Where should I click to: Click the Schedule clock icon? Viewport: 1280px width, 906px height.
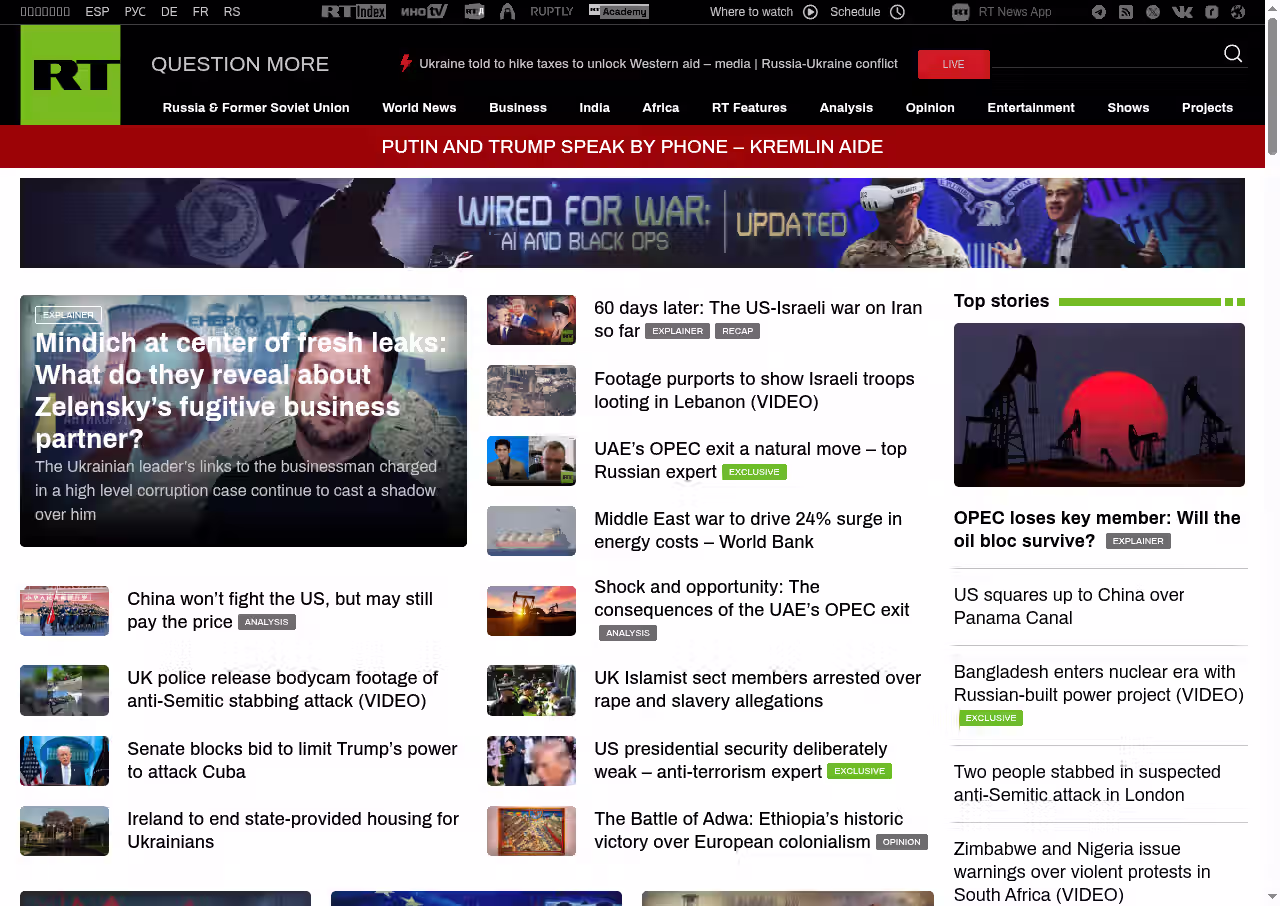[x=897, y=12]
